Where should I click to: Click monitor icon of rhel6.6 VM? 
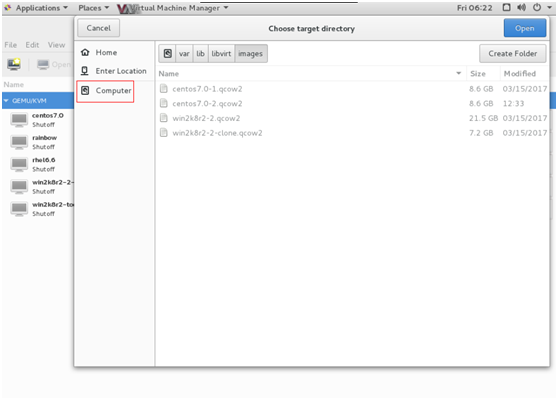[x=19, y=164]
